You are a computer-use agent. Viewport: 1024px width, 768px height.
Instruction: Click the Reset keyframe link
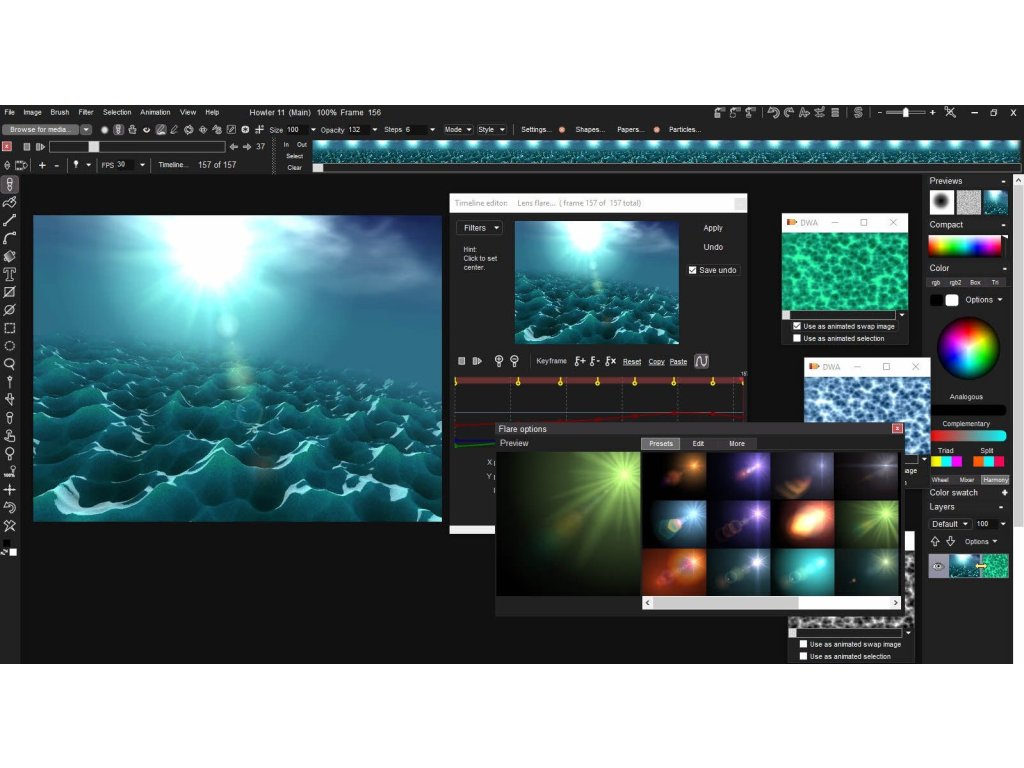[632, 361]
